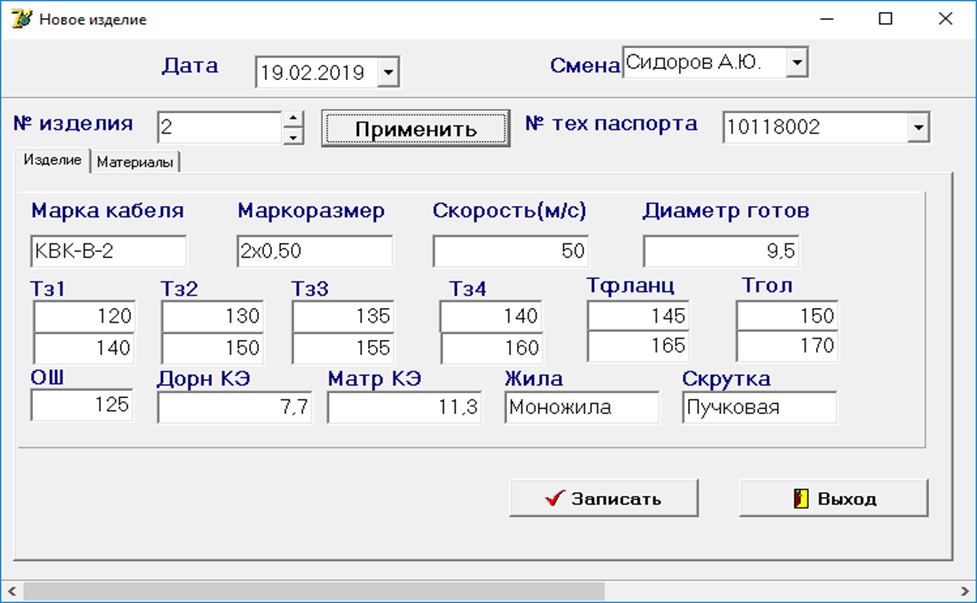977x603 pixels.
Task: Increase № изделия with the up arrow
Action: (x=293, y=119)
